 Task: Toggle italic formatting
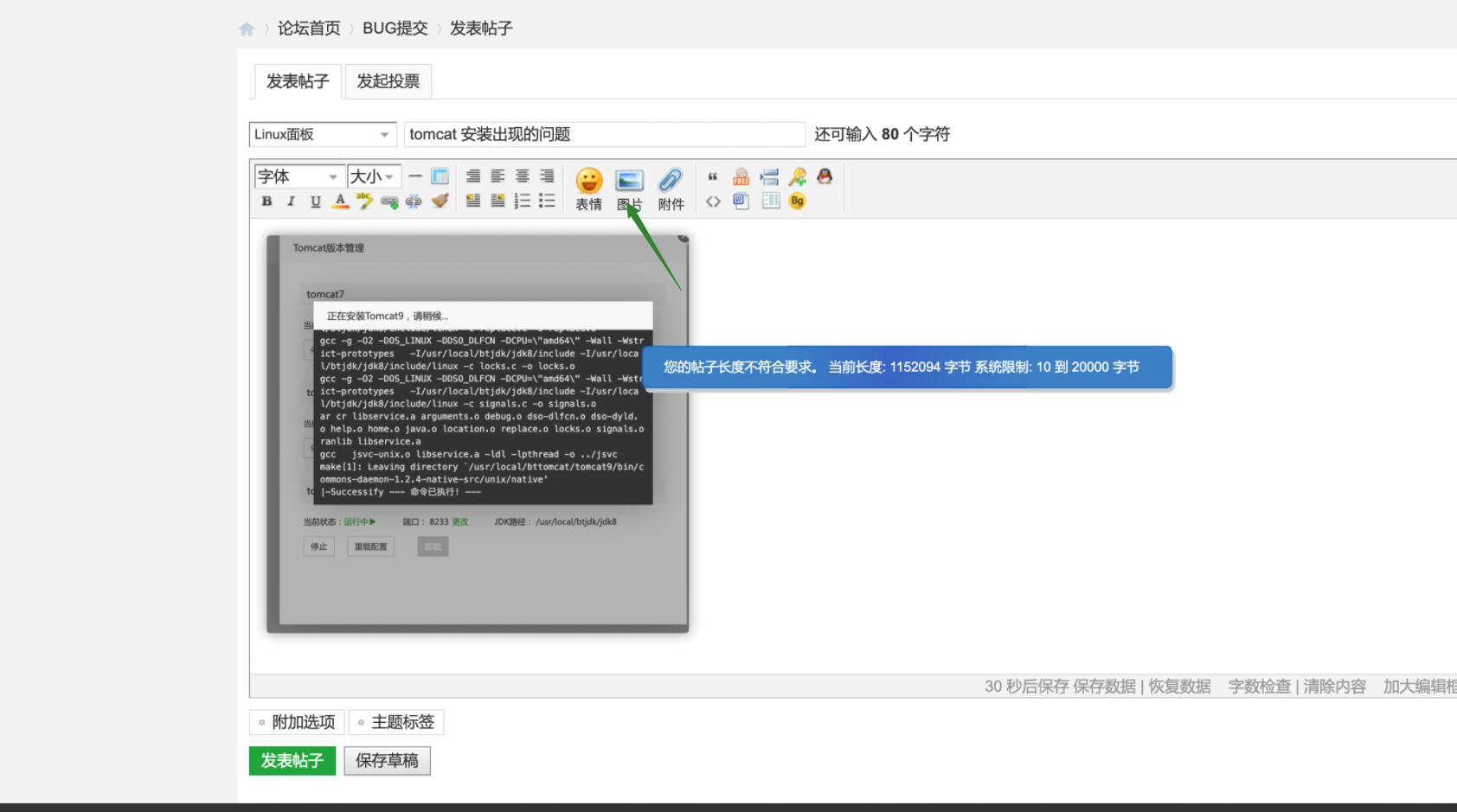tap(291, 201)
